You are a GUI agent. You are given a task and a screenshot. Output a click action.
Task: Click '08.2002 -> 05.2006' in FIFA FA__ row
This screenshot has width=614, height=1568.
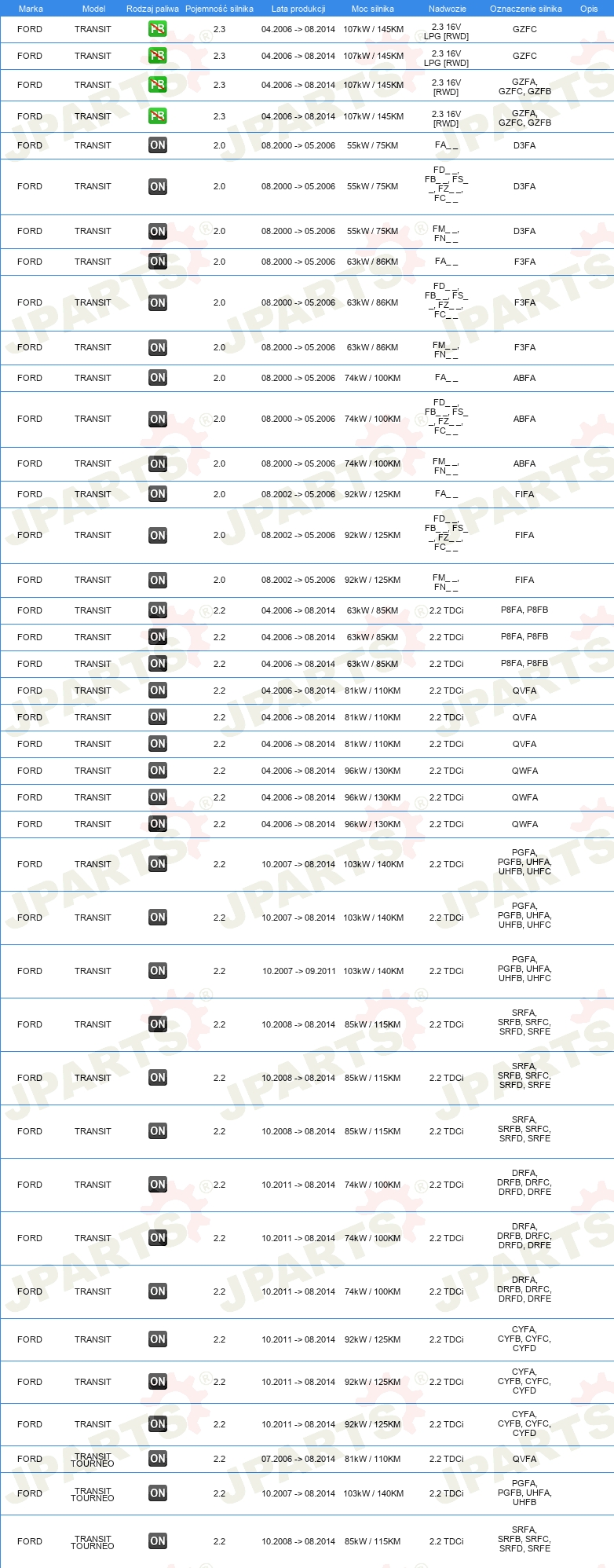(298, 494)
